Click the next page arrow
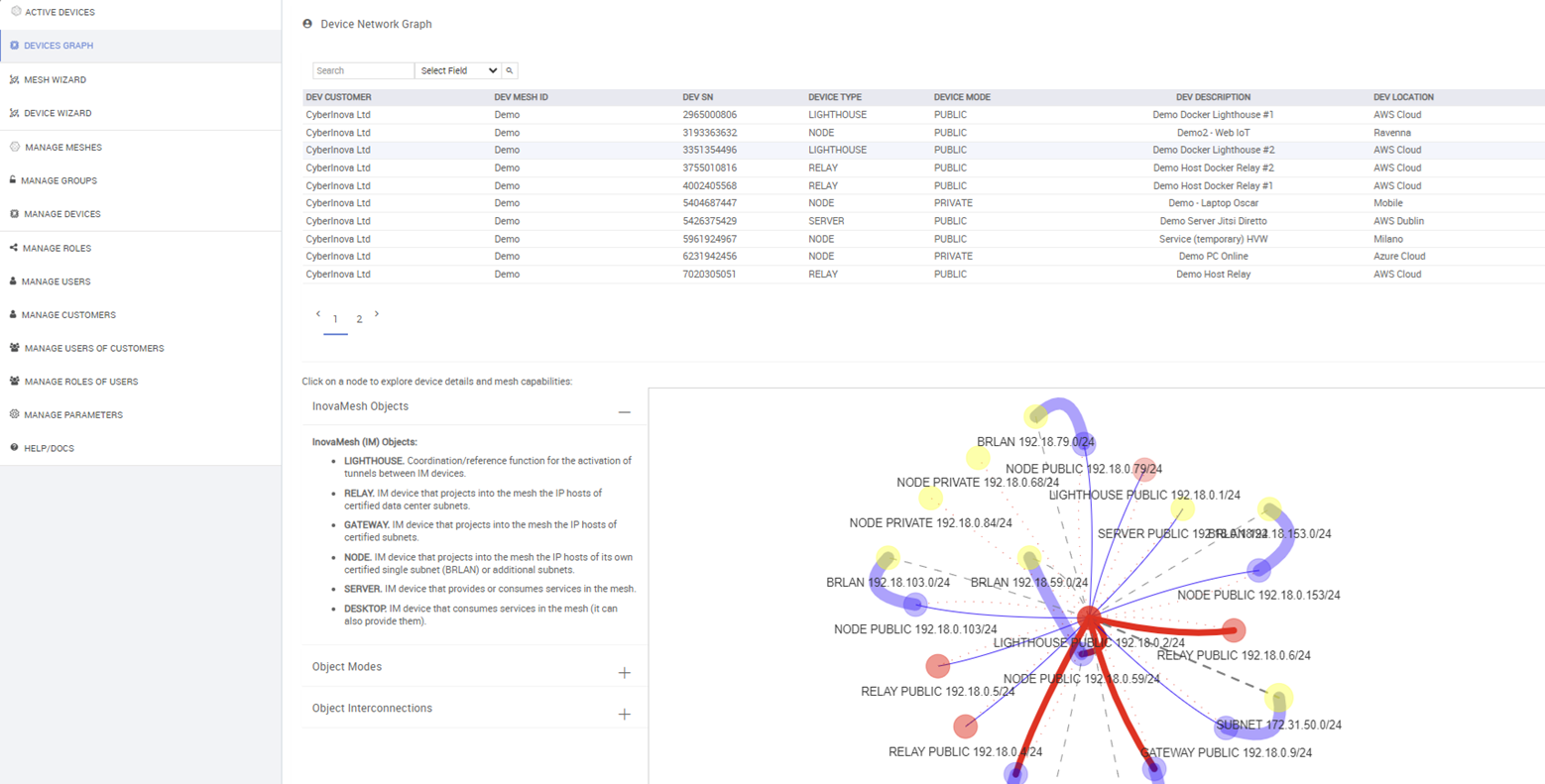1545x784 pixels. point(377,314)
